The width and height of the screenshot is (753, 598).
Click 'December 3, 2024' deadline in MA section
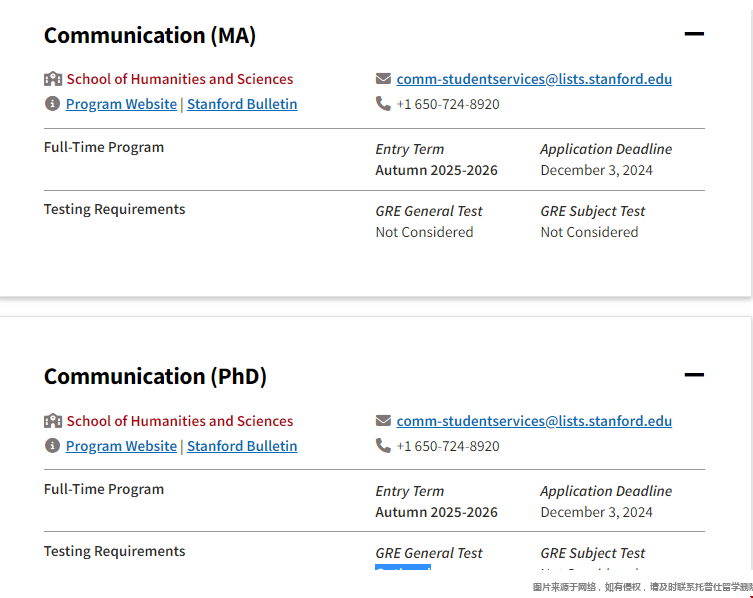596,170
